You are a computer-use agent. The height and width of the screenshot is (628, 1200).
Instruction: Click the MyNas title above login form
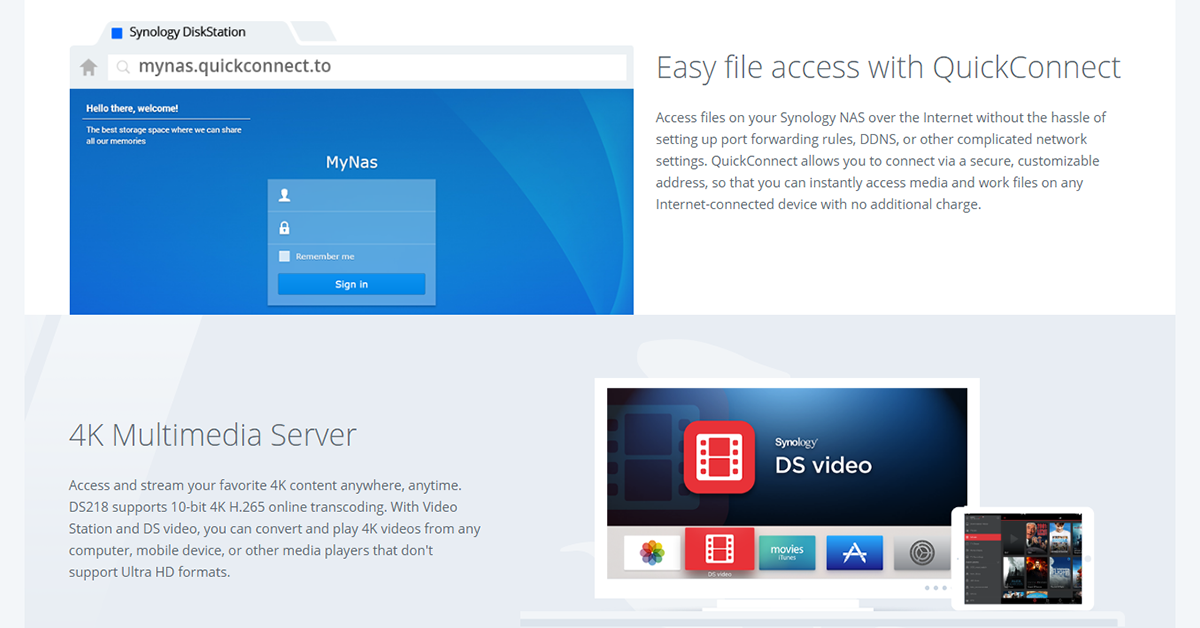[x=351, y=161]
